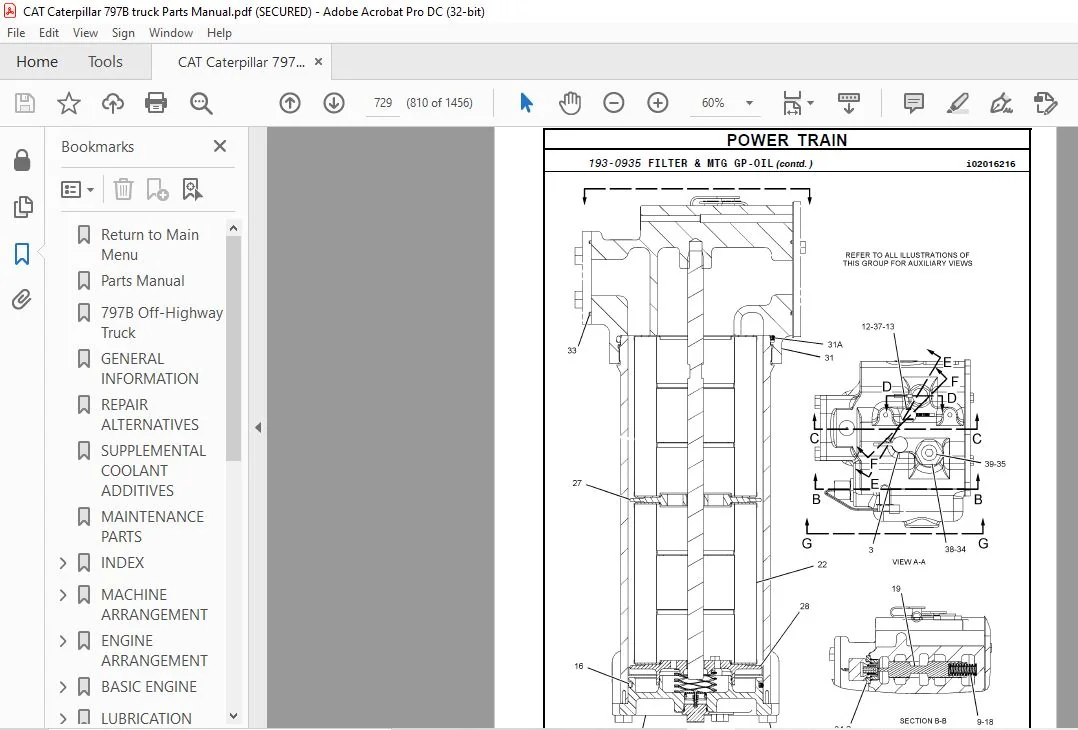Open the find text magnifier icon
The height and width of the screenshot is (730, 1078).
[201, 103]
